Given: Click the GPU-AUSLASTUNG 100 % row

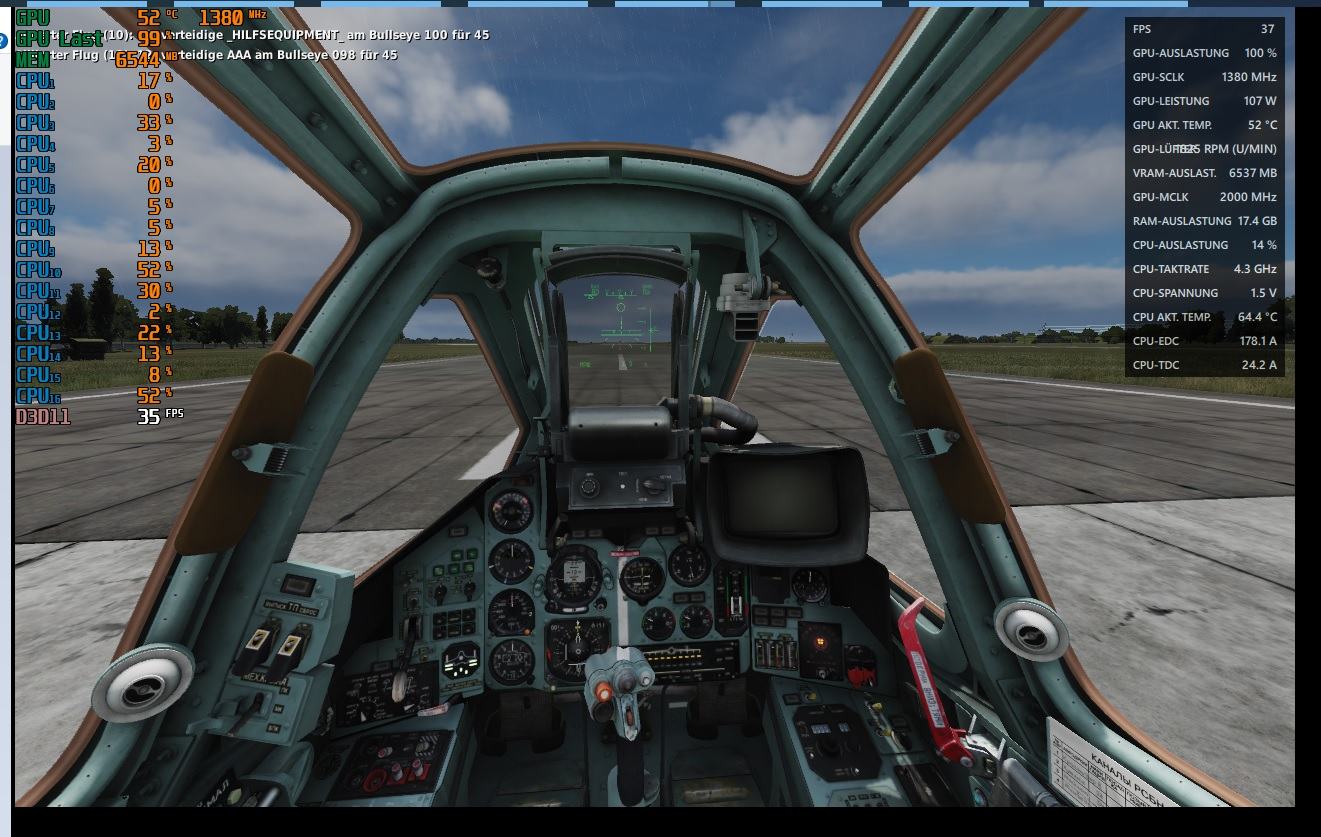Looking at the screenshot, I should pyautogui.click(x=1204, y=53).
